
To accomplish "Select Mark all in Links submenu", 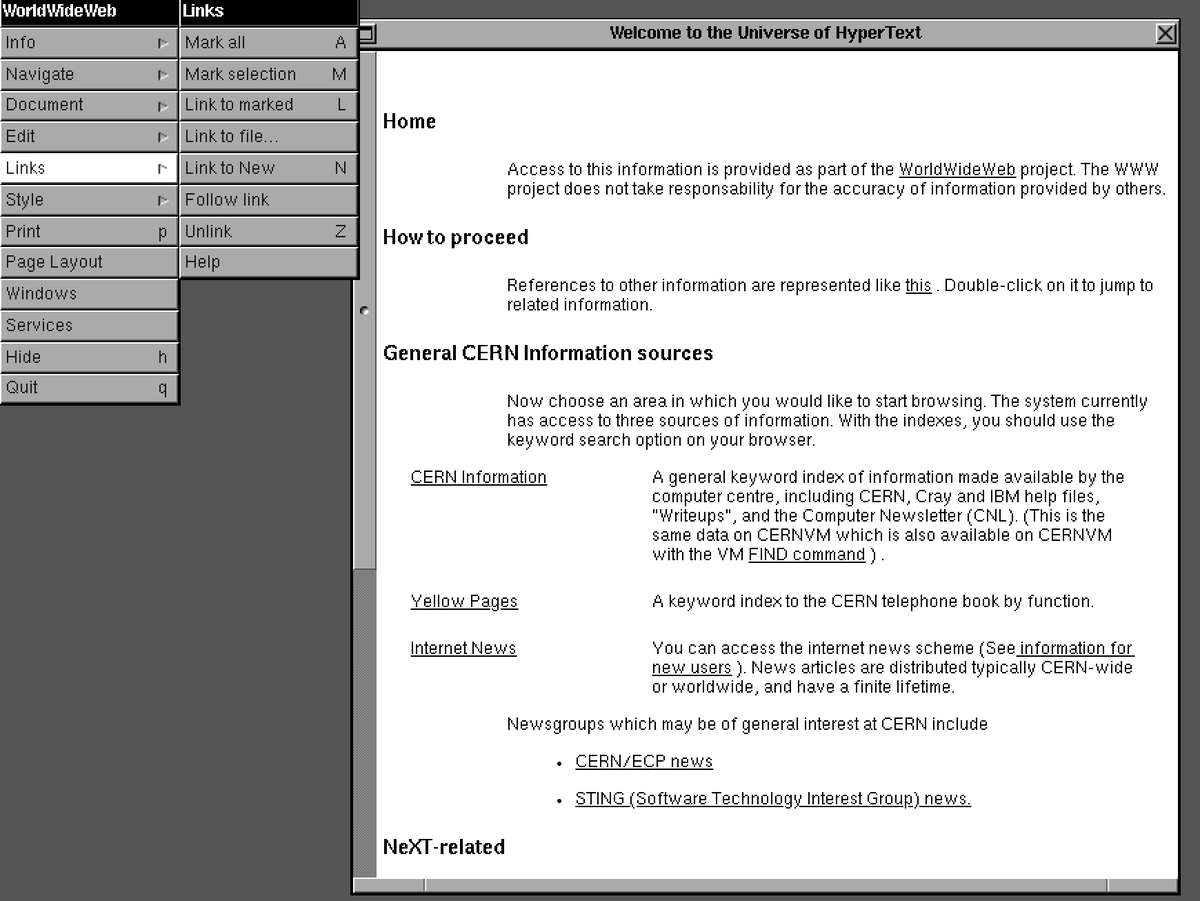I will click(x=269, y=42).
